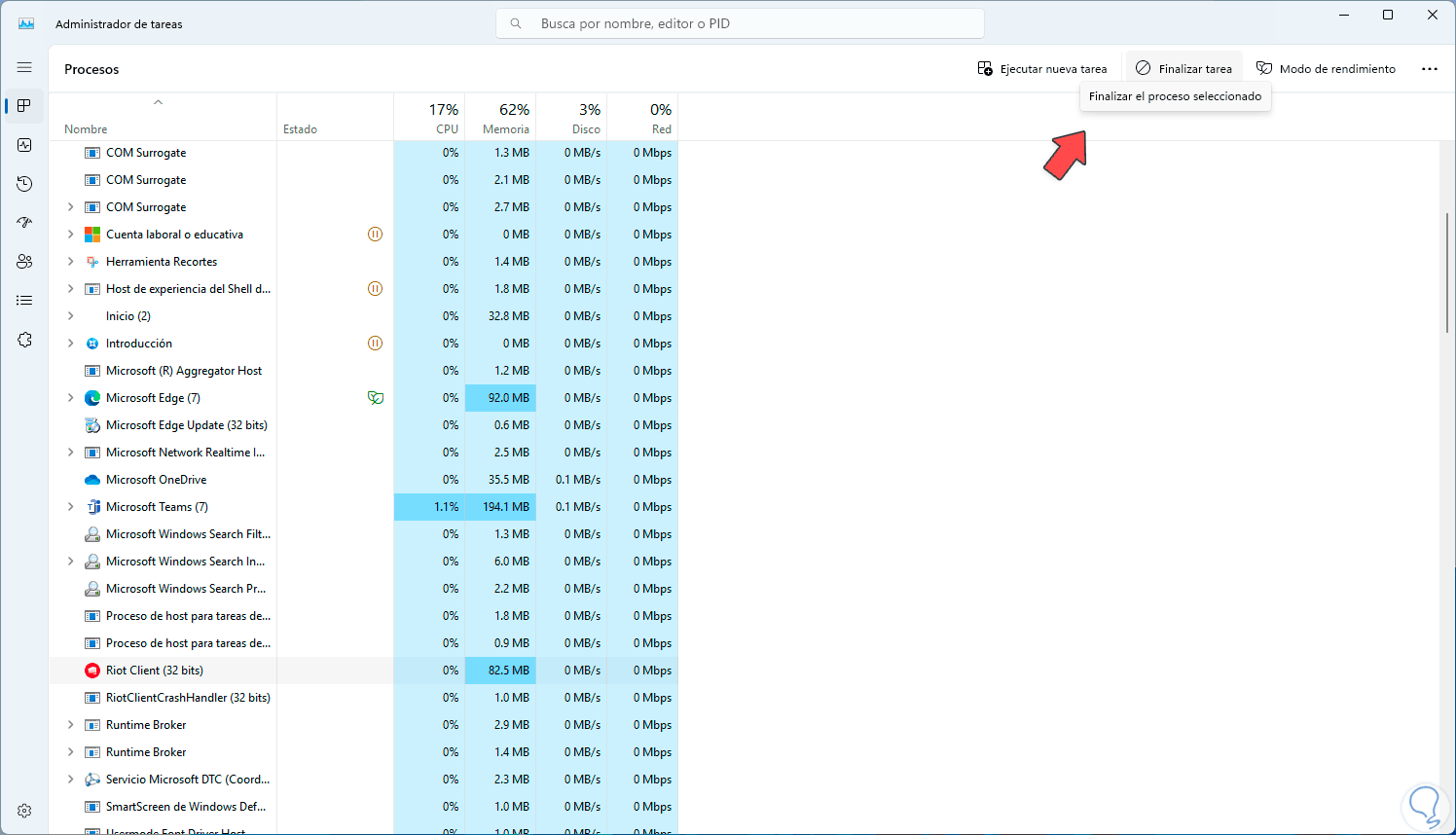The image size is (1456, 835).
Task: Open the hamburger navigation menu
Action: (x=24, y=67)
